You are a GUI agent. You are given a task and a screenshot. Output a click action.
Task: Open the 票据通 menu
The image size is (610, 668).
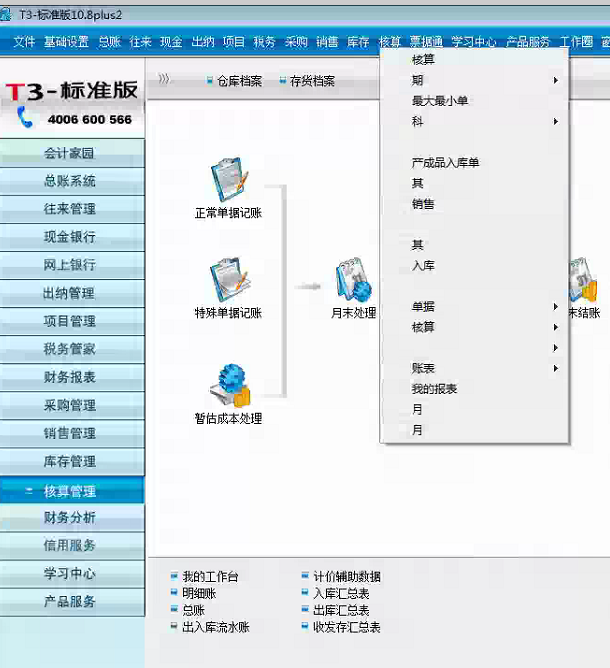click(426, 42)
